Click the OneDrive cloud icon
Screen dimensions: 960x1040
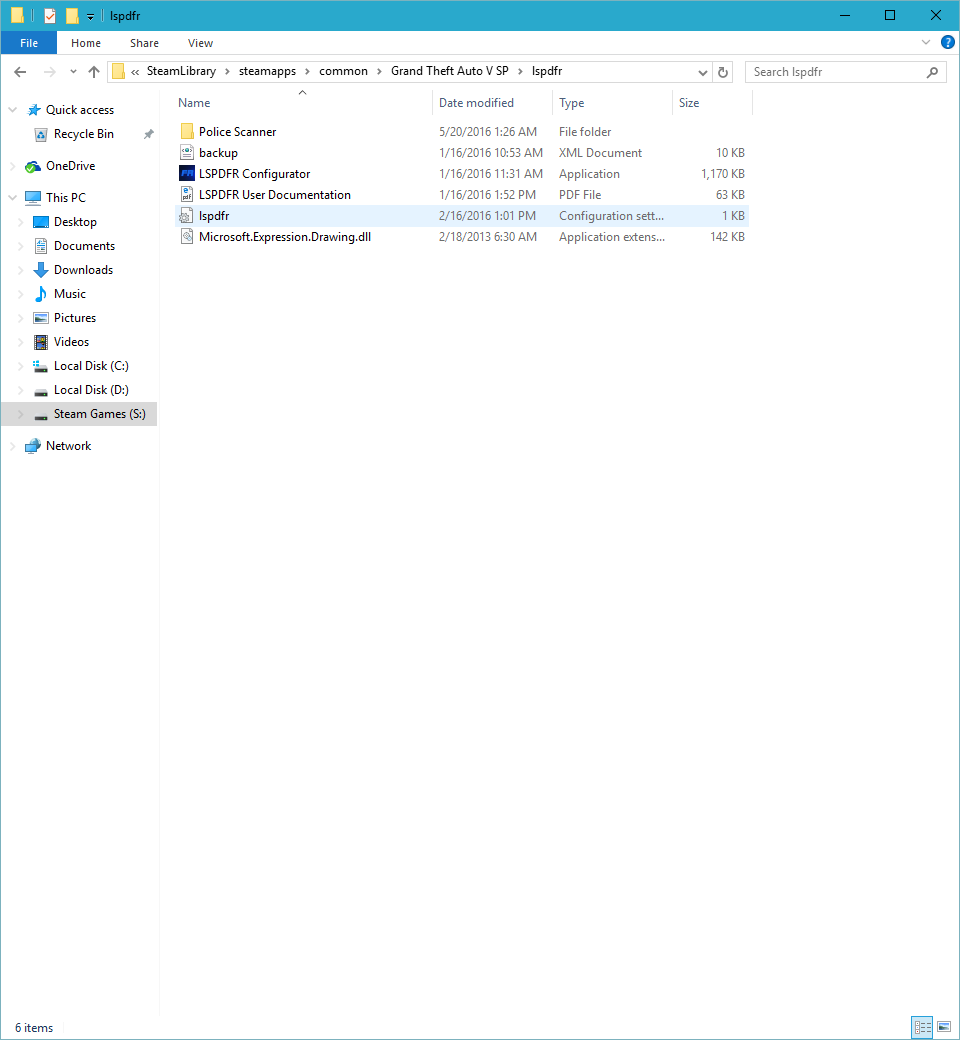click(33, 166)
